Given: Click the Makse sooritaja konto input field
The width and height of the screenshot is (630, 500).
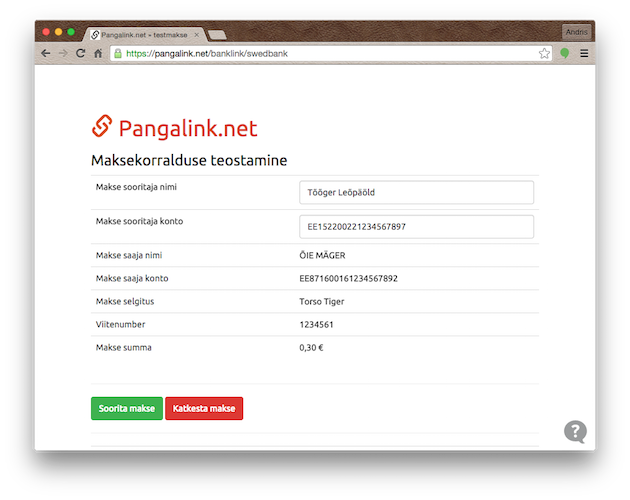Looking at the screenshot, I should (x=416, y=226).
